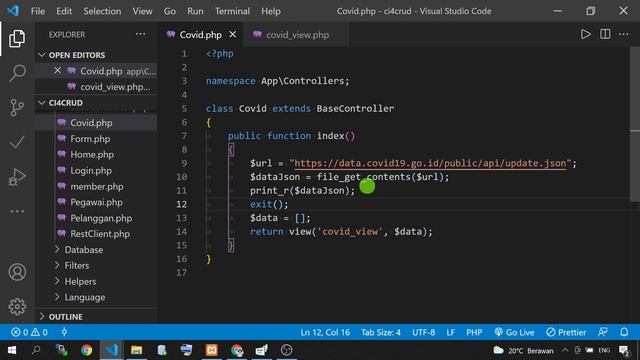Run the PHP file with play icon

click(x=585, y=34)
